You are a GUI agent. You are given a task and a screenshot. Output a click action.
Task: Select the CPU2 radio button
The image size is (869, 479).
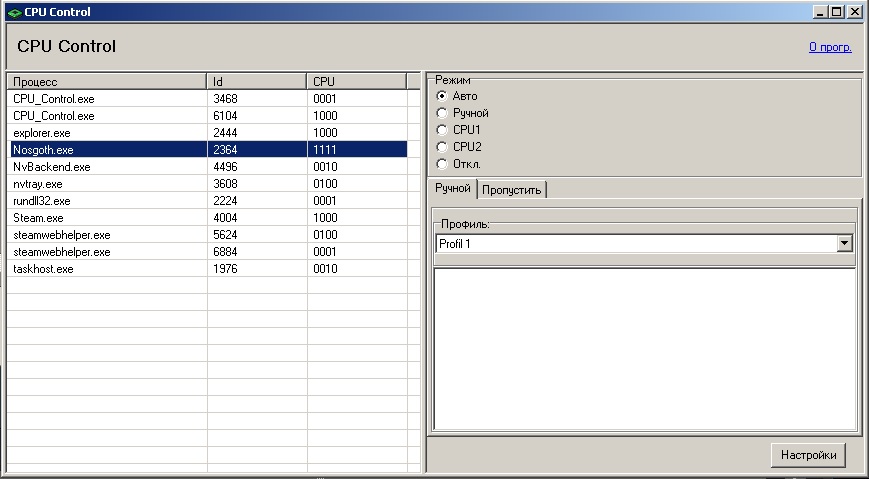pos(442,147)
